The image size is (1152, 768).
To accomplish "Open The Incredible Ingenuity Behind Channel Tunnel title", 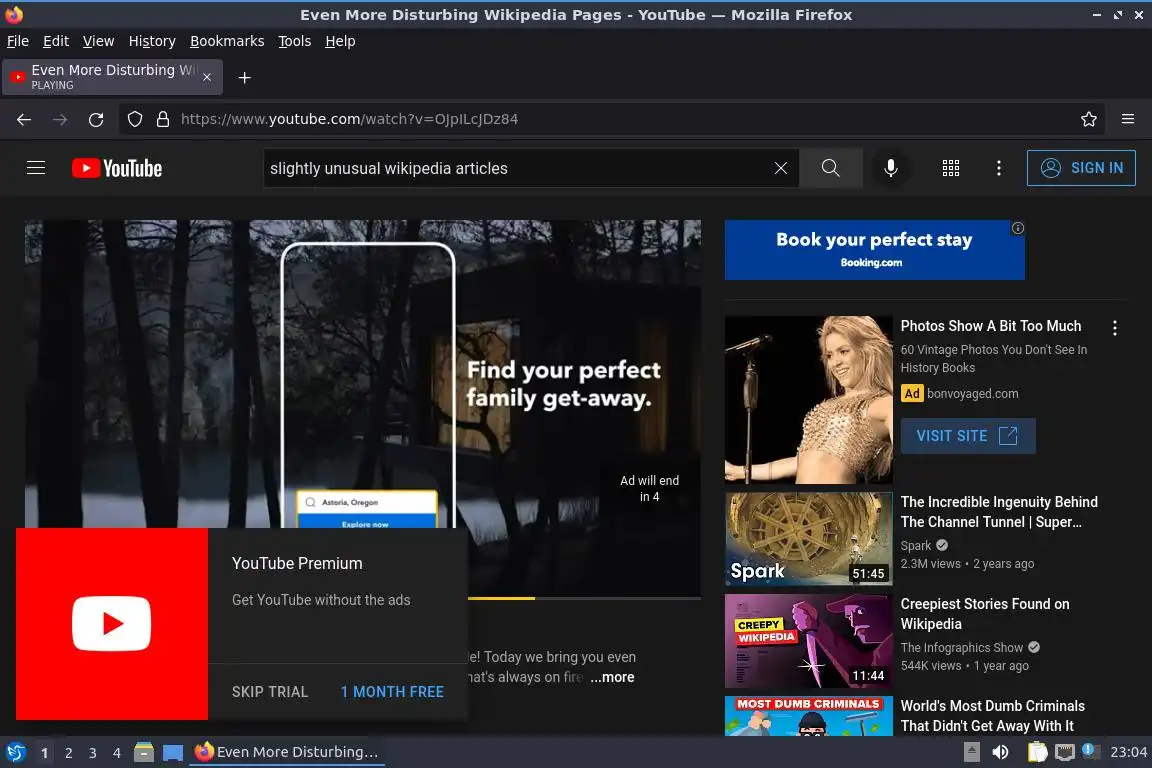I will point(999,512).
